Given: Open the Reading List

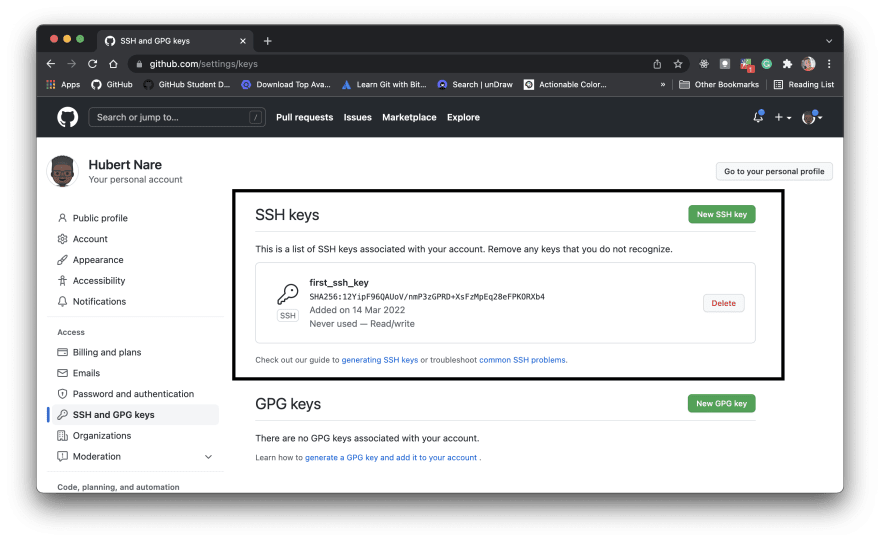Looking at the screenshot, I should (x=804, y=85).
